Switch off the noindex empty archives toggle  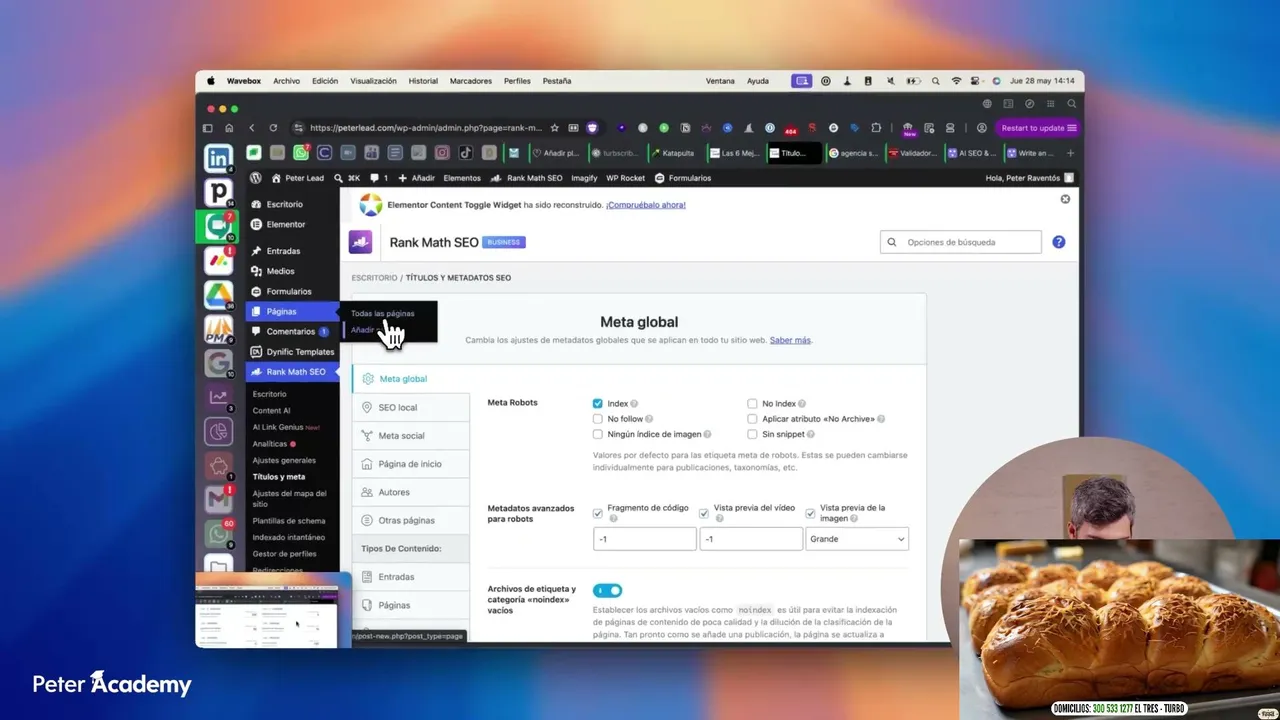click(608, 591)
